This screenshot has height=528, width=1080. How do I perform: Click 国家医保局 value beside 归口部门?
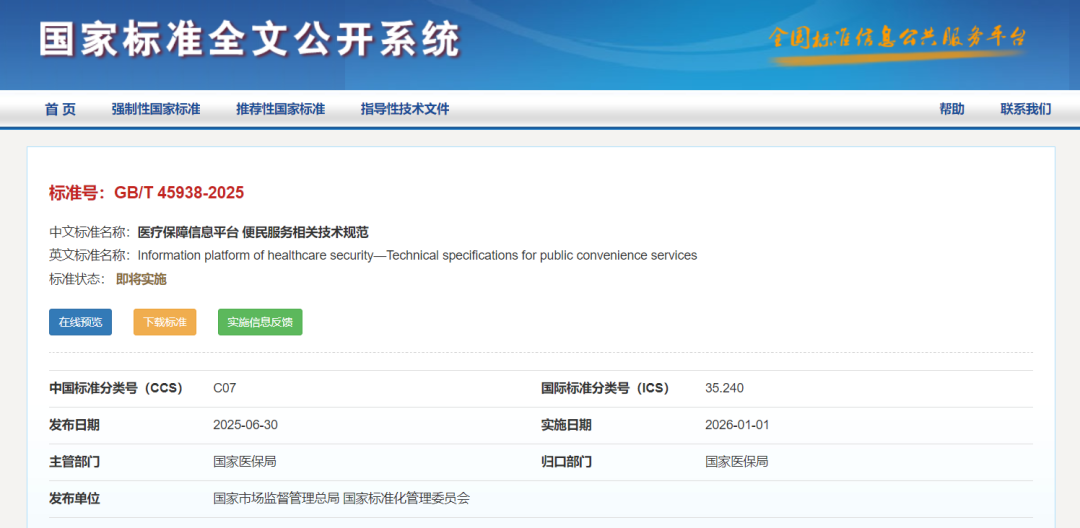[737, 461]
